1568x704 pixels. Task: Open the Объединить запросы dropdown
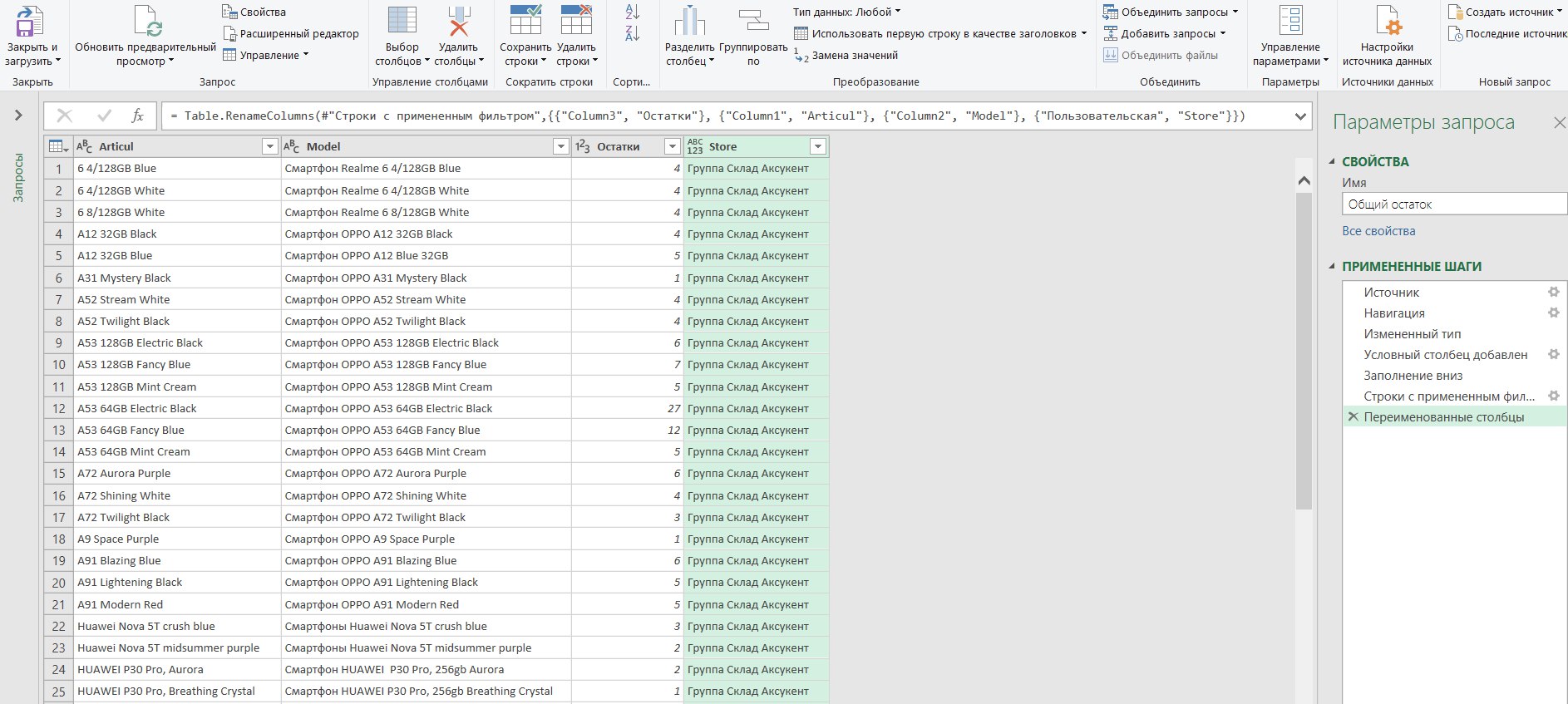pos(1171,12)
